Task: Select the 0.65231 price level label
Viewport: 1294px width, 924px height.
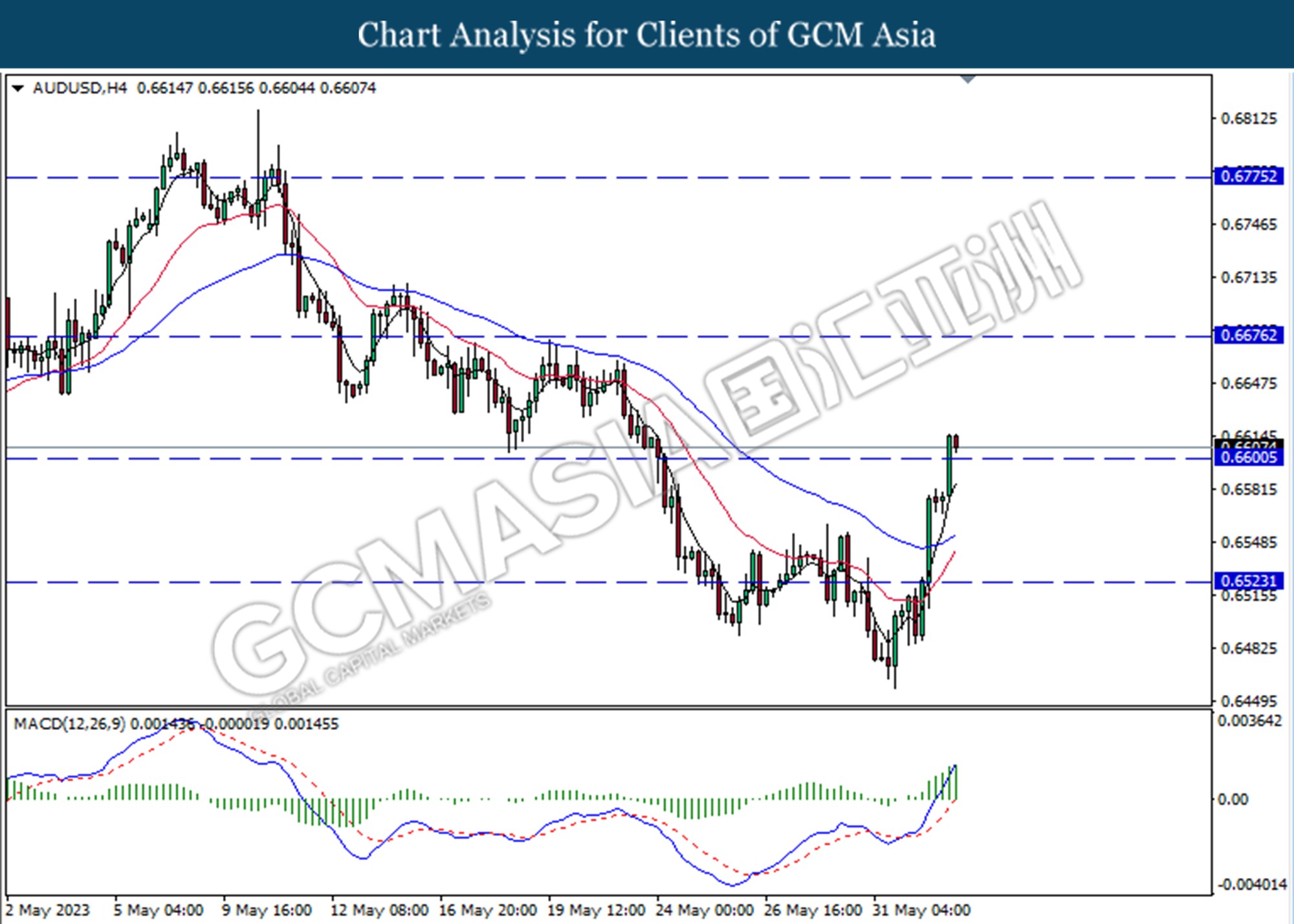Action: 1249,580
